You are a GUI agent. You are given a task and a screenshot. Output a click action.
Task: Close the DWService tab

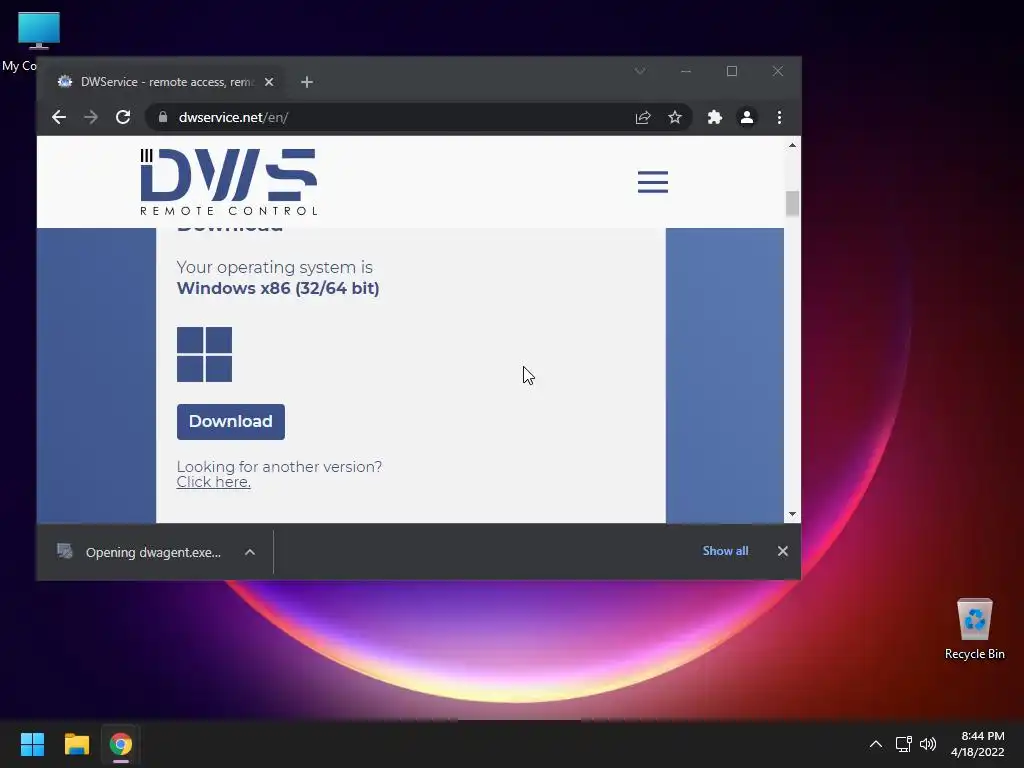(x=269, y=82)
